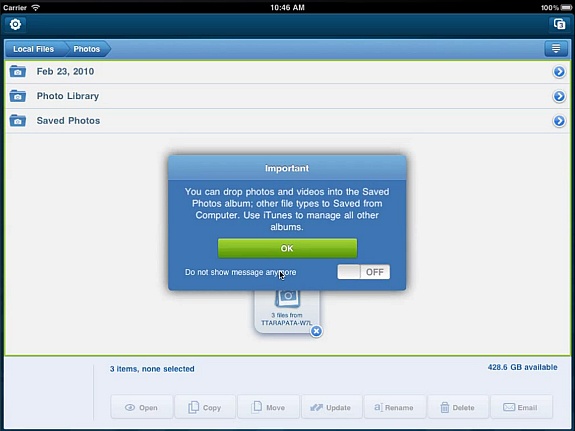The image size is (575, 431).
Task: Click the Saved Photos folder icon
Action: [18, 121]
